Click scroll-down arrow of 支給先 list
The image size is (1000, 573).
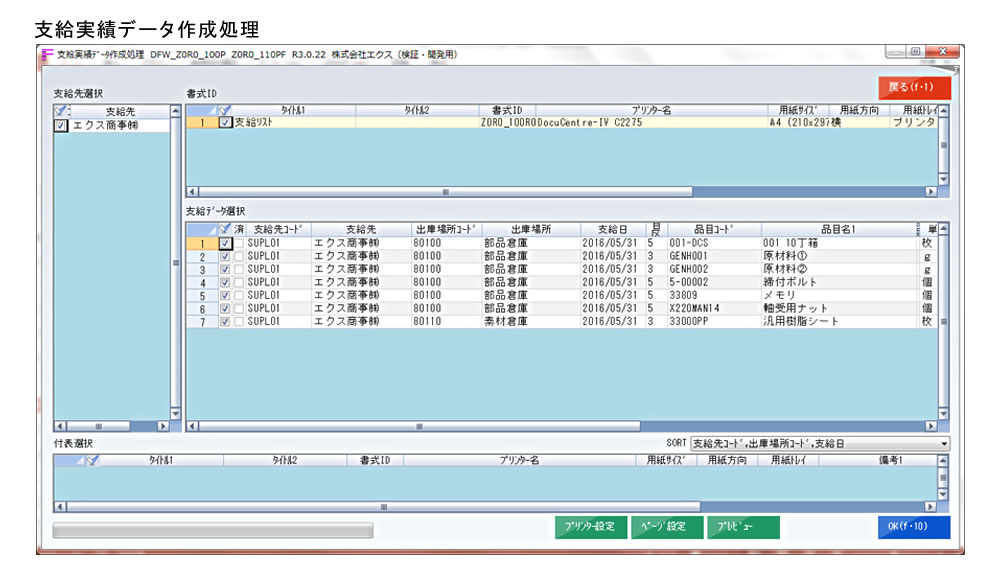pyautogui.click(x=175, y=413)
